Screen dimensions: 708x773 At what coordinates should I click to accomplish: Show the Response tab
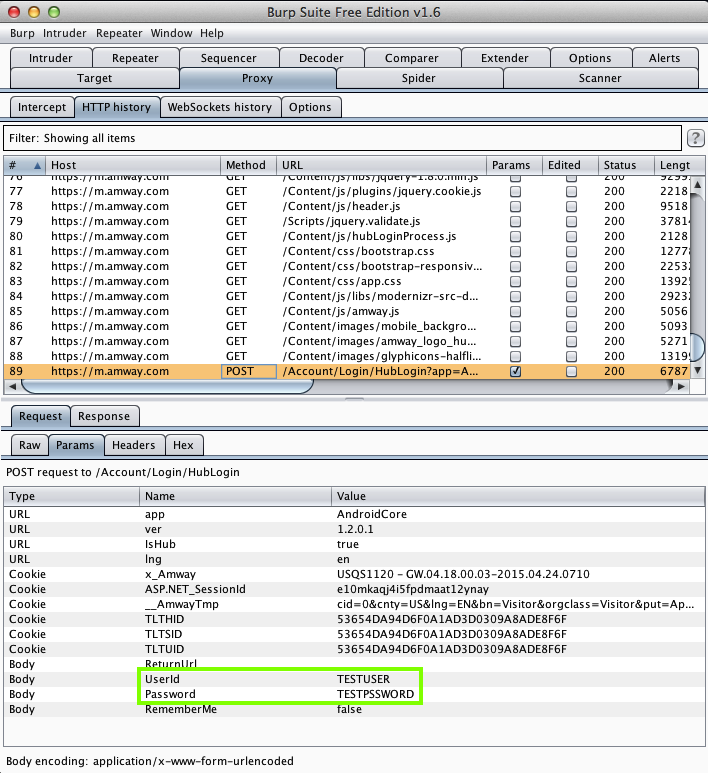103,416
